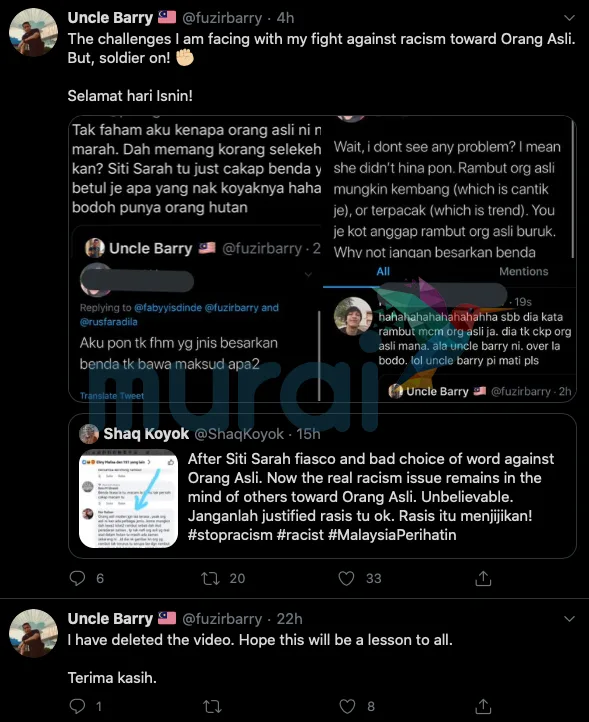Open Shaq Koyok's profile name

[146, 433]
